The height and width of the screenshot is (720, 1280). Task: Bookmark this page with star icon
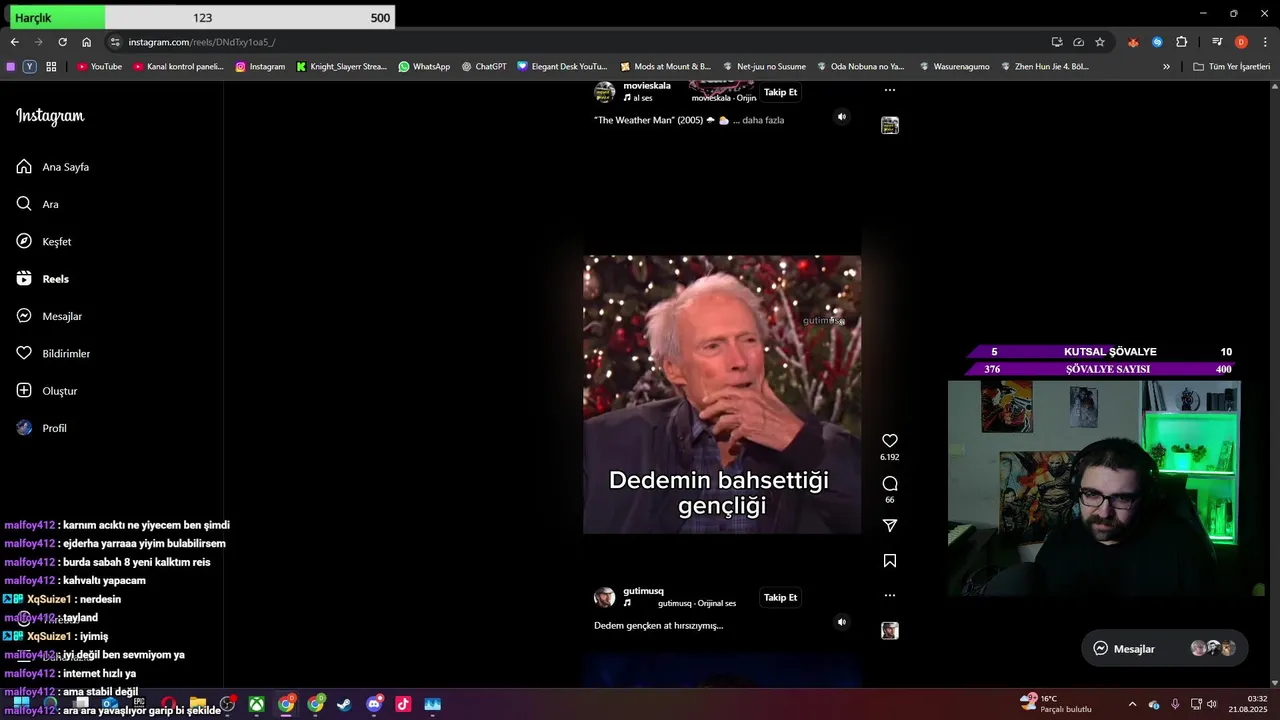(1100, 42)
